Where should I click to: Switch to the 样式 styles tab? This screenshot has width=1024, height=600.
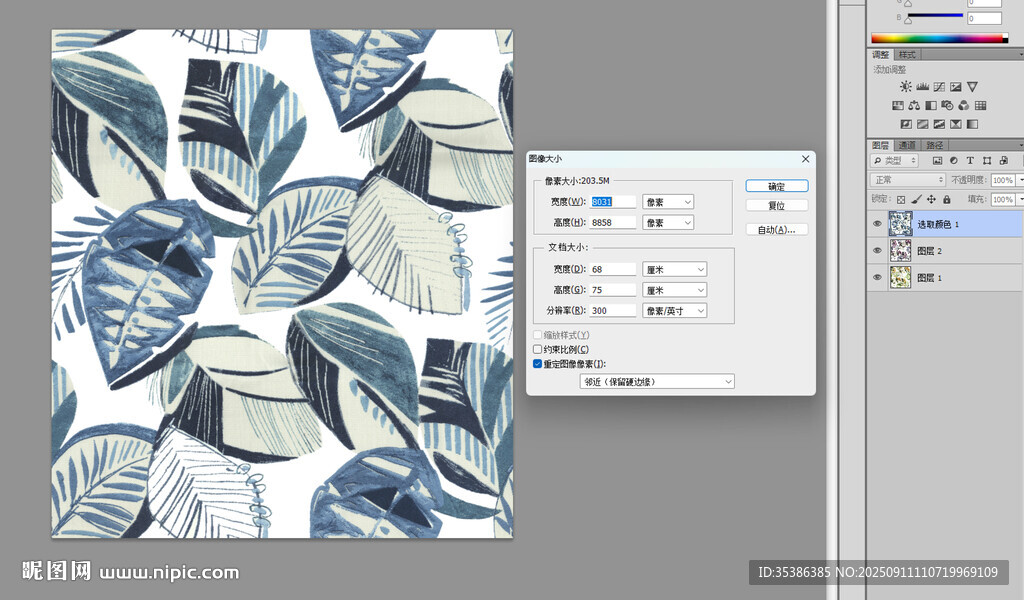coord(907,54)
